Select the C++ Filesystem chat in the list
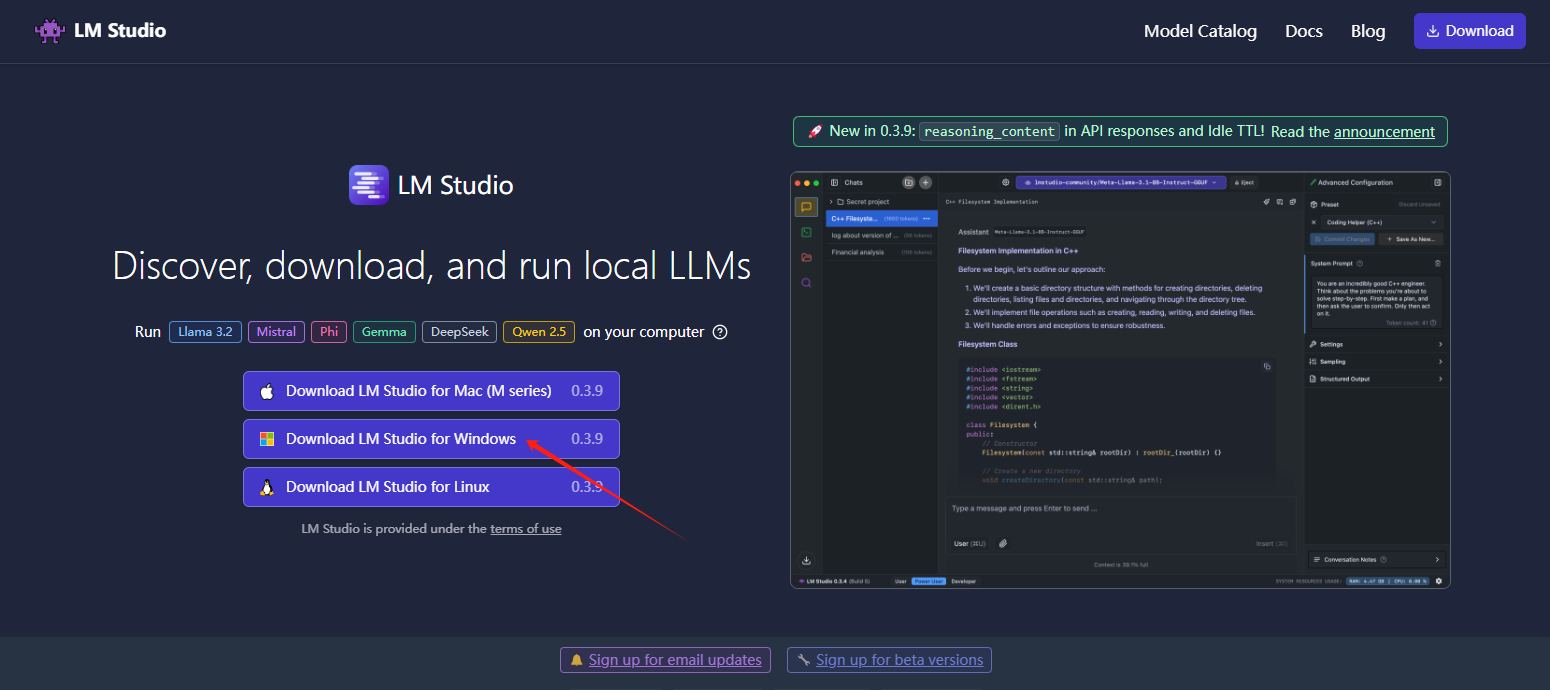 tap(881, 218)
